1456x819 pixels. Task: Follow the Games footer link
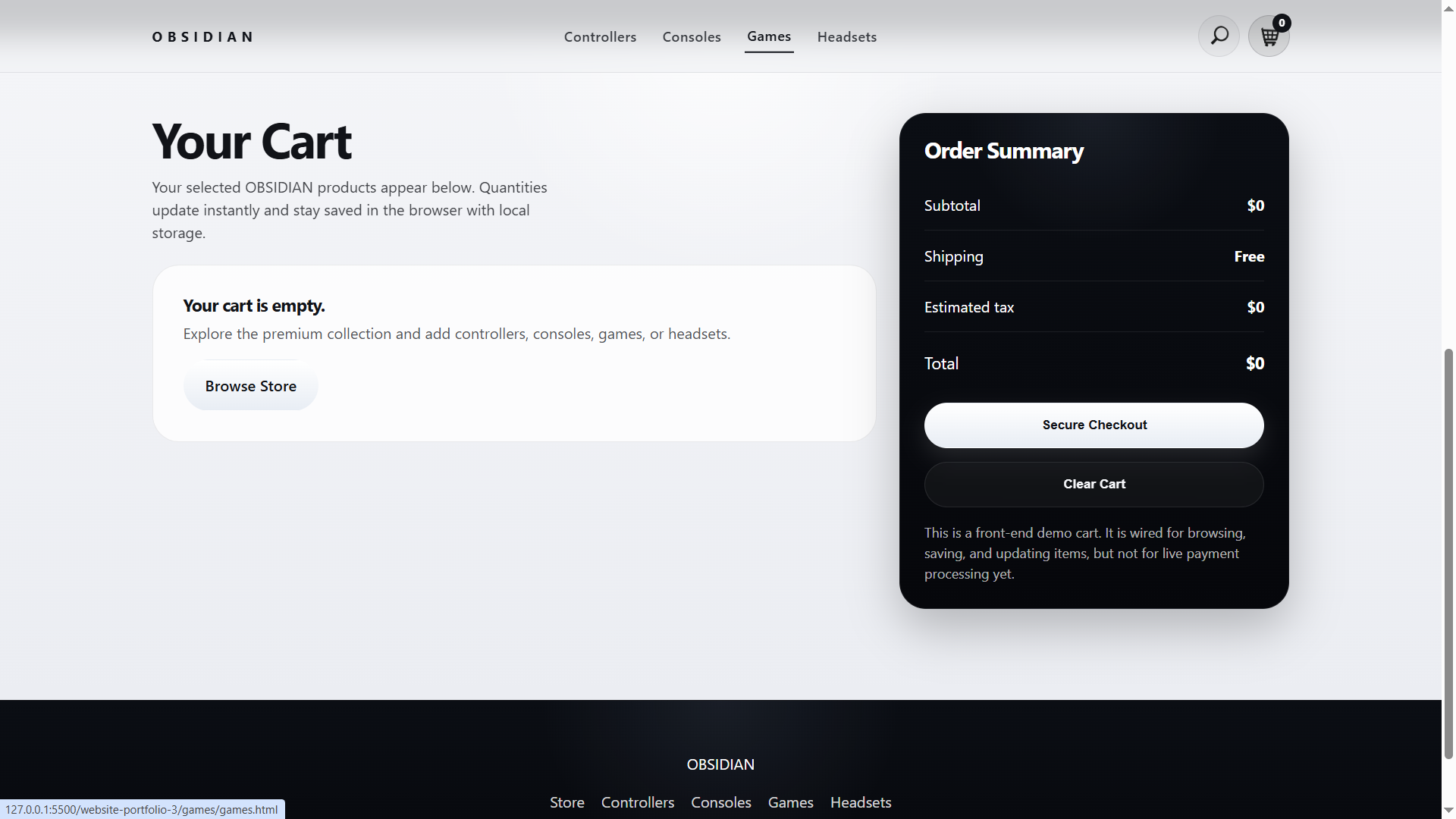point(790,802)
